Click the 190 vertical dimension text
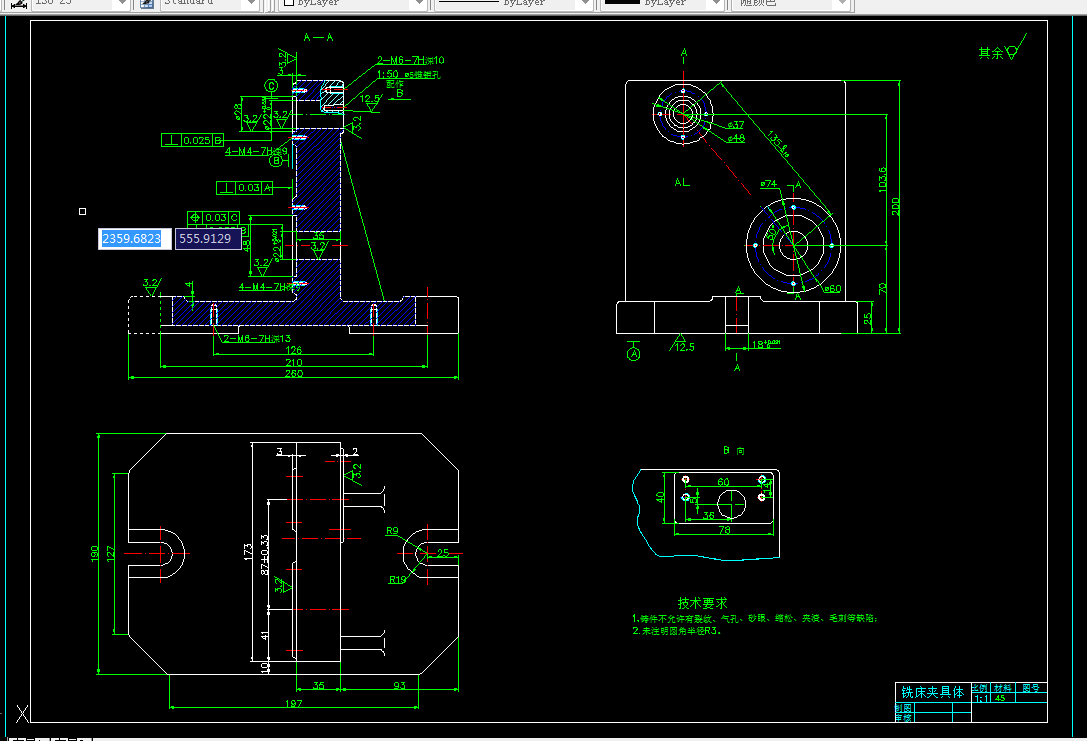 [94, 553]
